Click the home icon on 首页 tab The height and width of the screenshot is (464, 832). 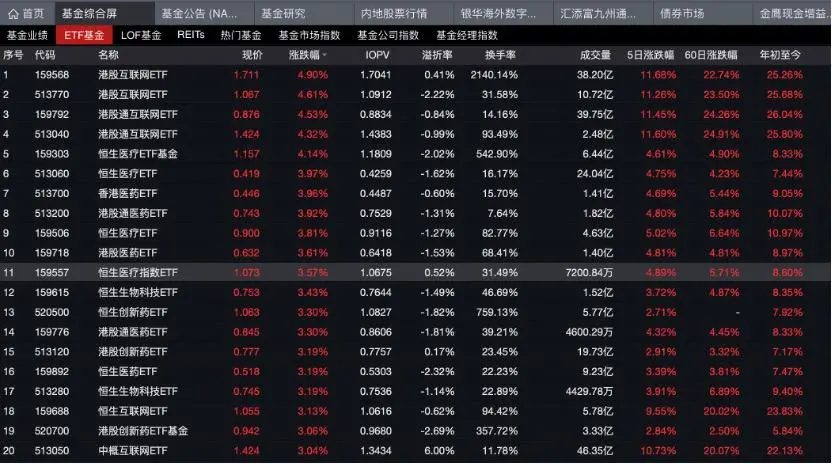[x=13, y=14]
